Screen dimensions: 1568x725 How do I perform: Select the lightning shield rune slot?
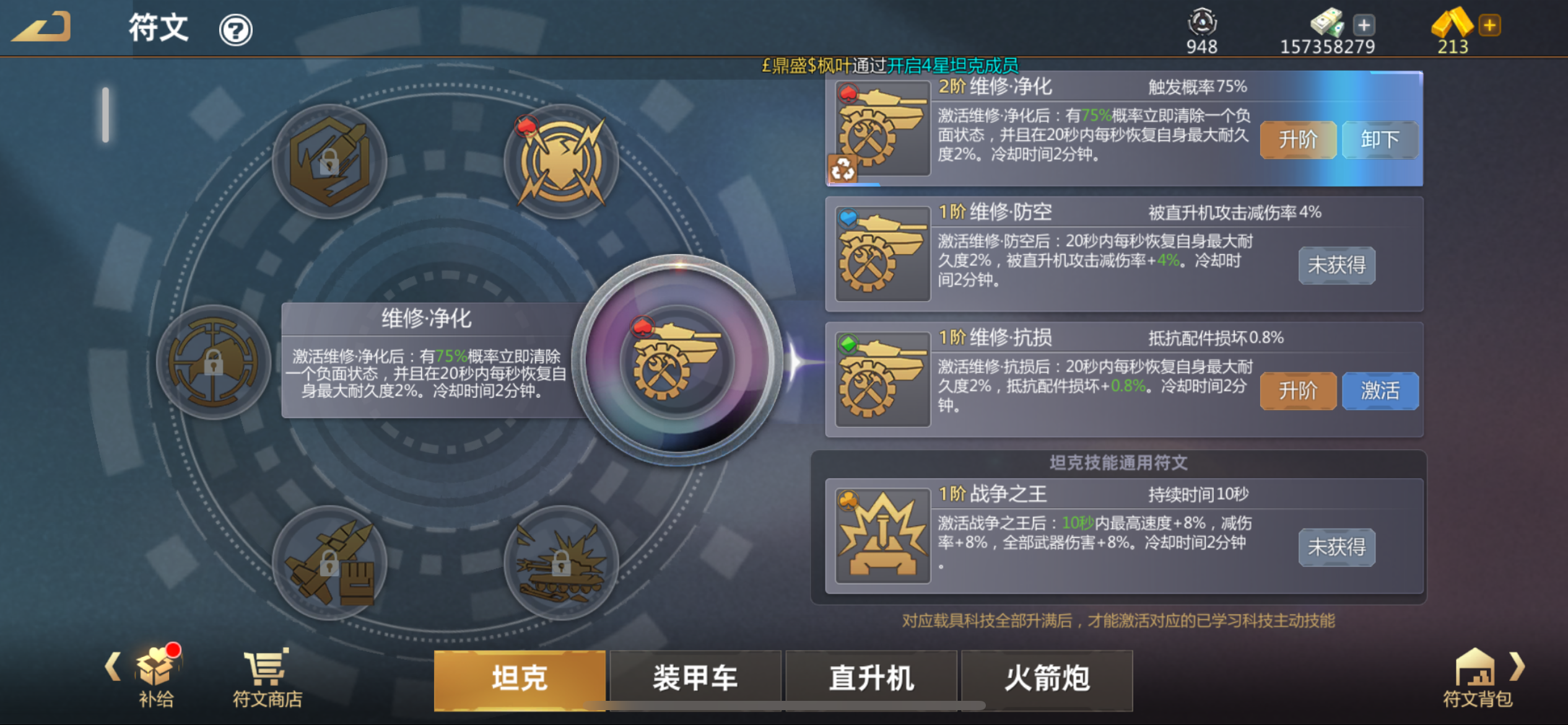[x=561, y=161]
